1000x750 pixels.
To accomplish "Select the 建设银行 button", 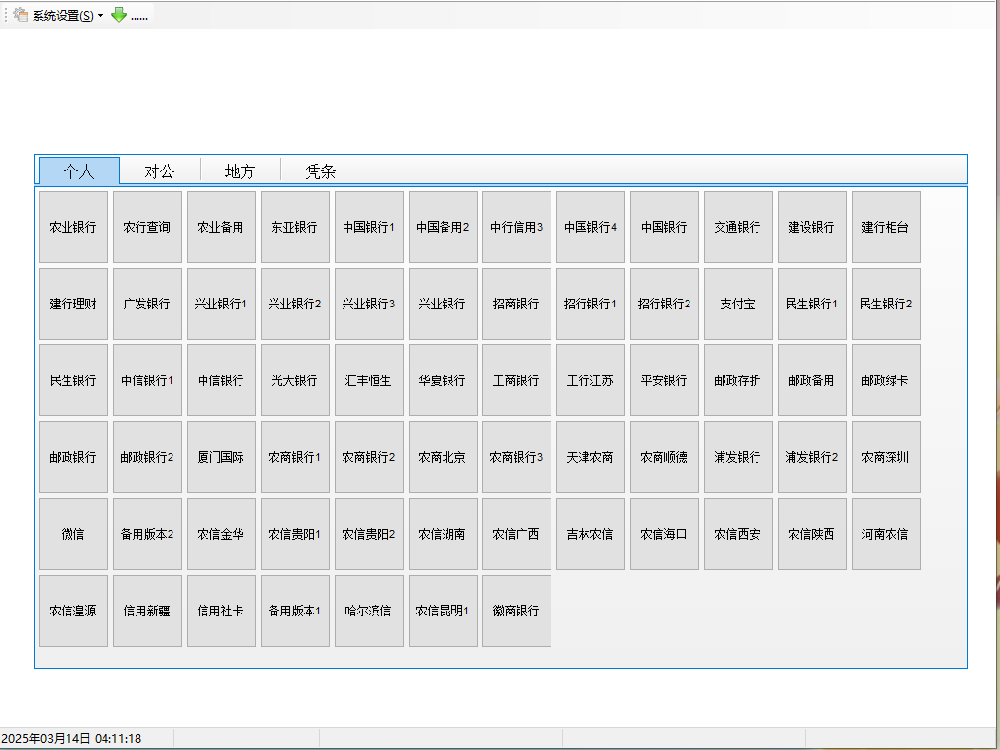I will tap(812, 227).
